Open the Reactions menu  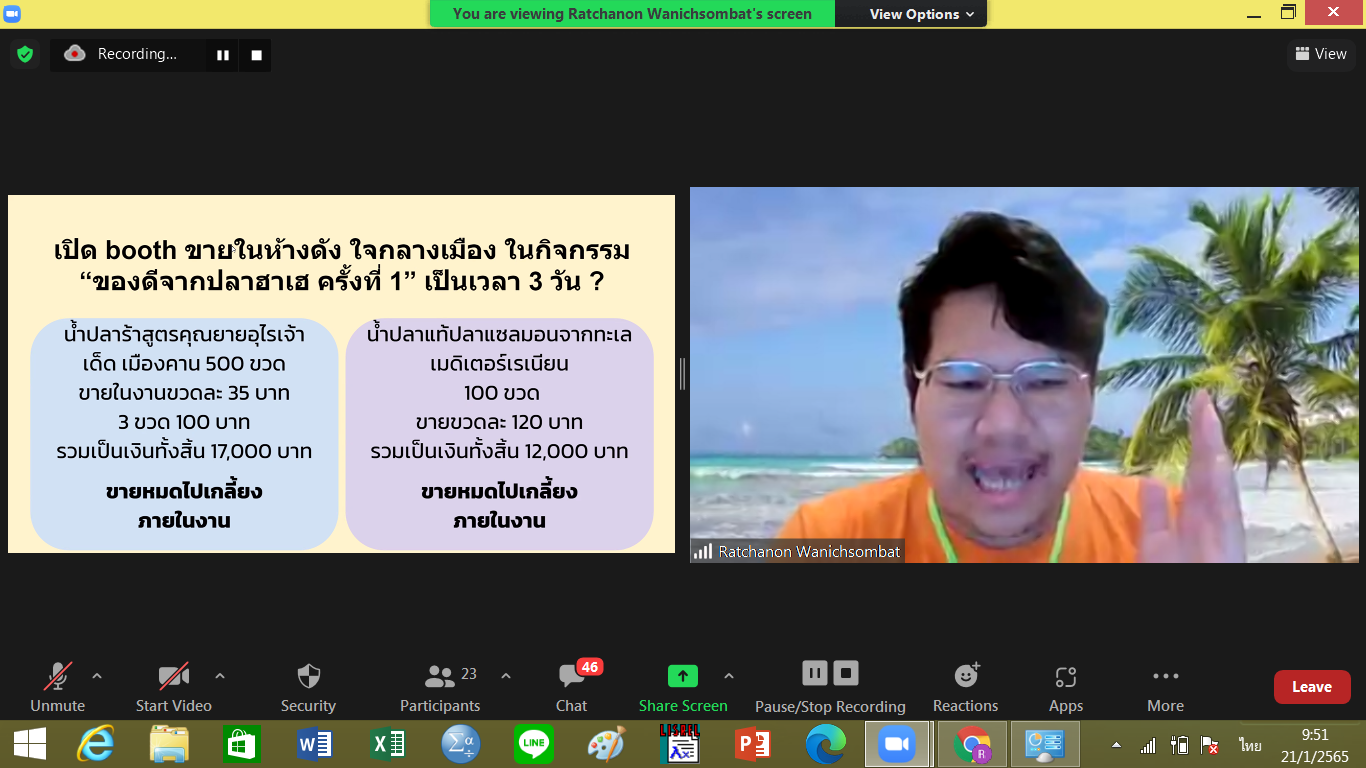(x=965, y=687)
